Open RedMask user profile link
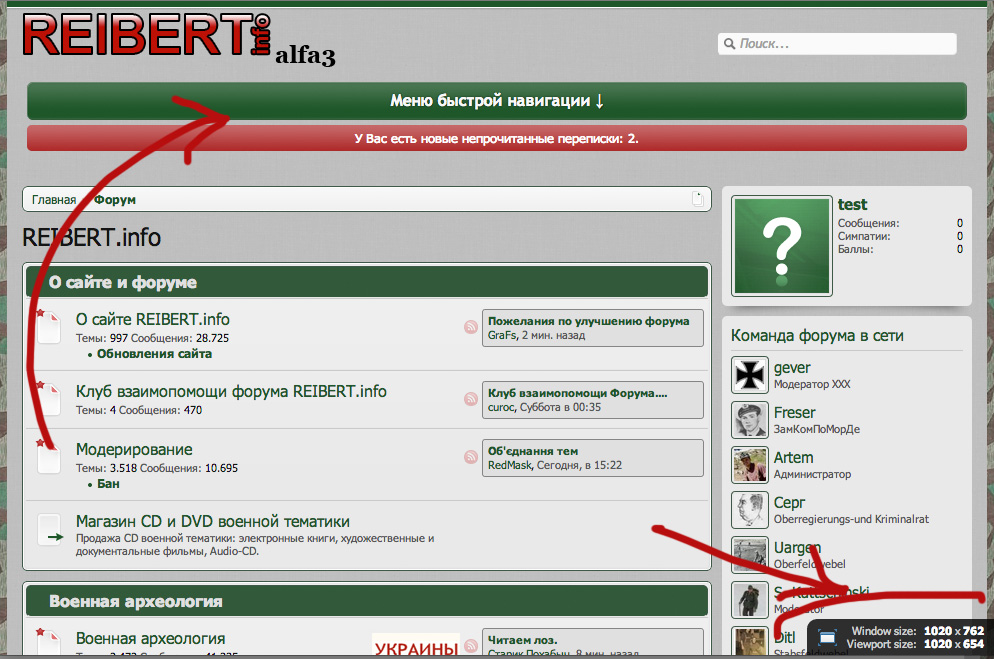The height and width of the screenshot is (659, 994). coord(512,465)
